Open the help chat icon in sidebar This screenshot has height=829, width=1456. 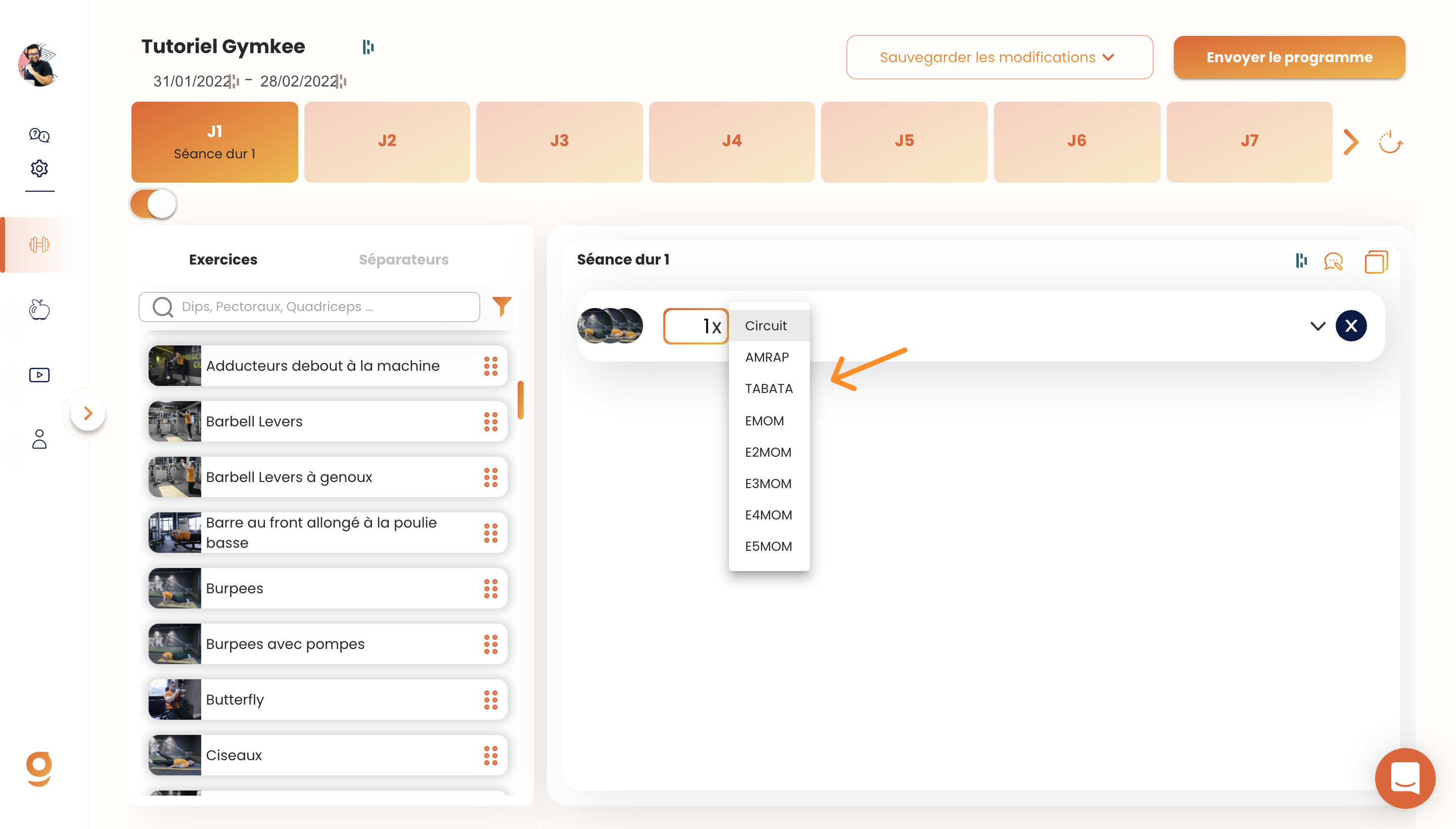coord(39,135)
